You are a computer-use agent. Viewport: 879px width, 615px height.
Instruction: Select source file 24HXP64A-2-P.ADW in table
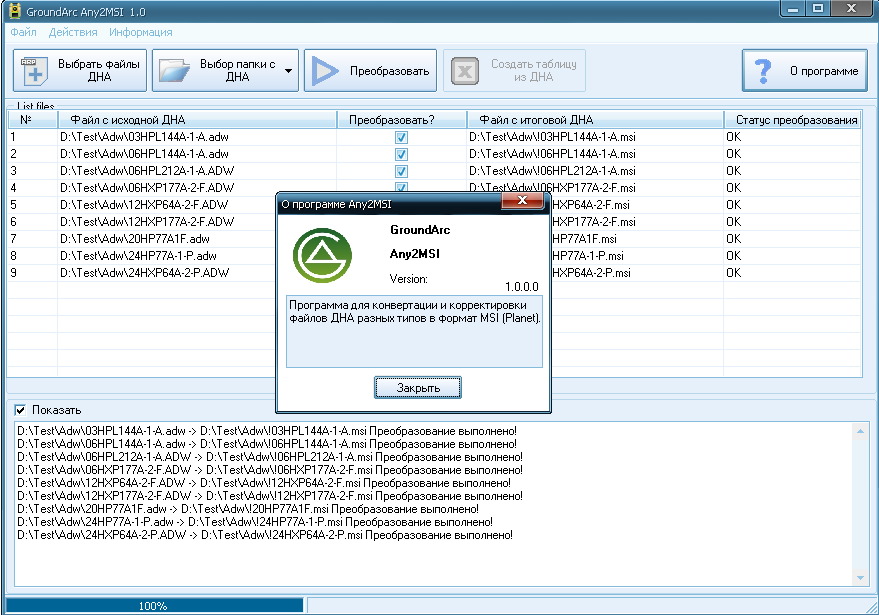(145, 272)
